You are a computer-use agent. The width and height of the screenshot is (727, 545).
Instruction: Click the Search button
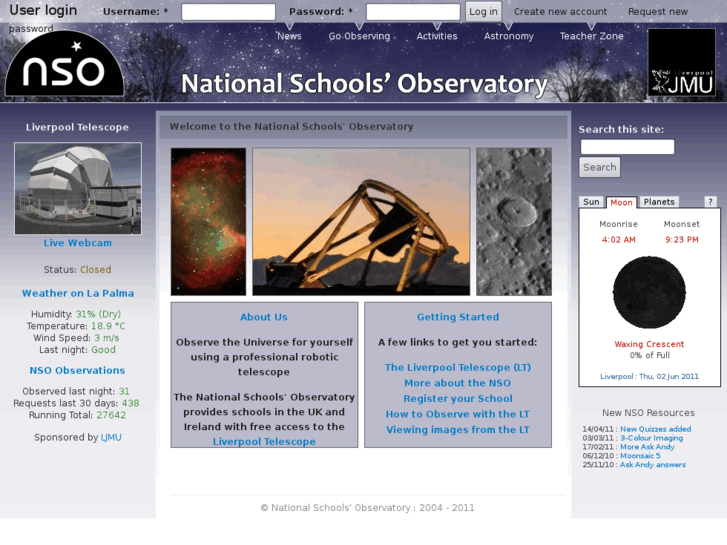click(x=599, y=167)
